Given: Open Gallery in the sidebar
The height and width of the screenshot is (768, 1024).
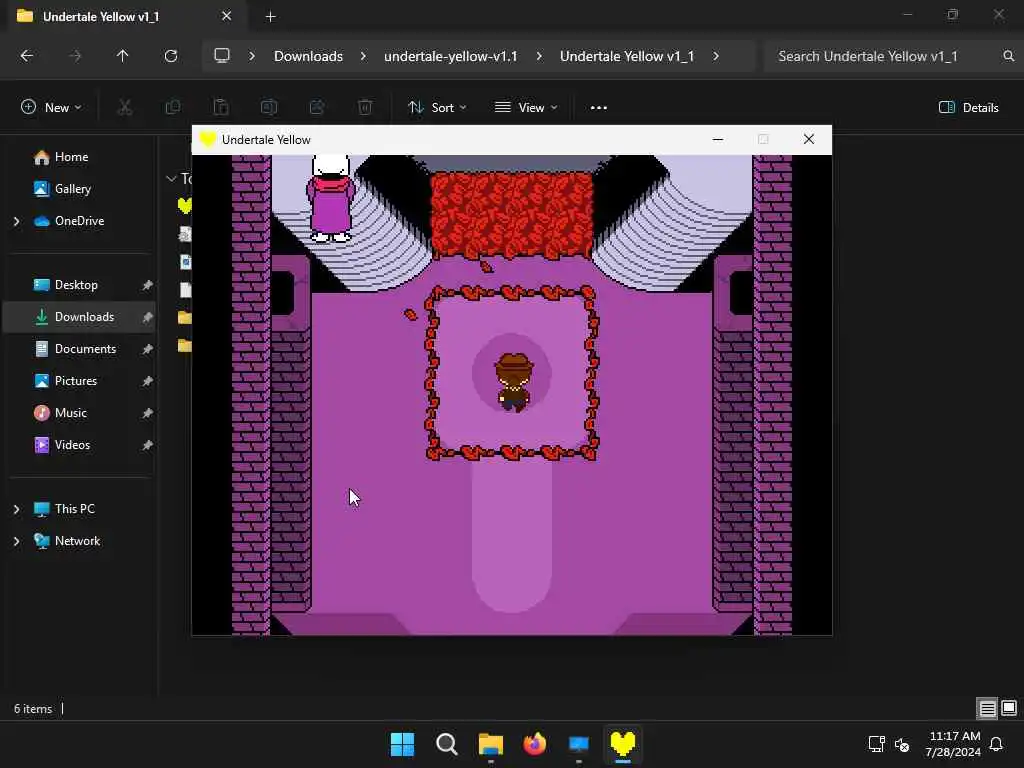Looking at the screenshot, I should (x=72, y=189).
